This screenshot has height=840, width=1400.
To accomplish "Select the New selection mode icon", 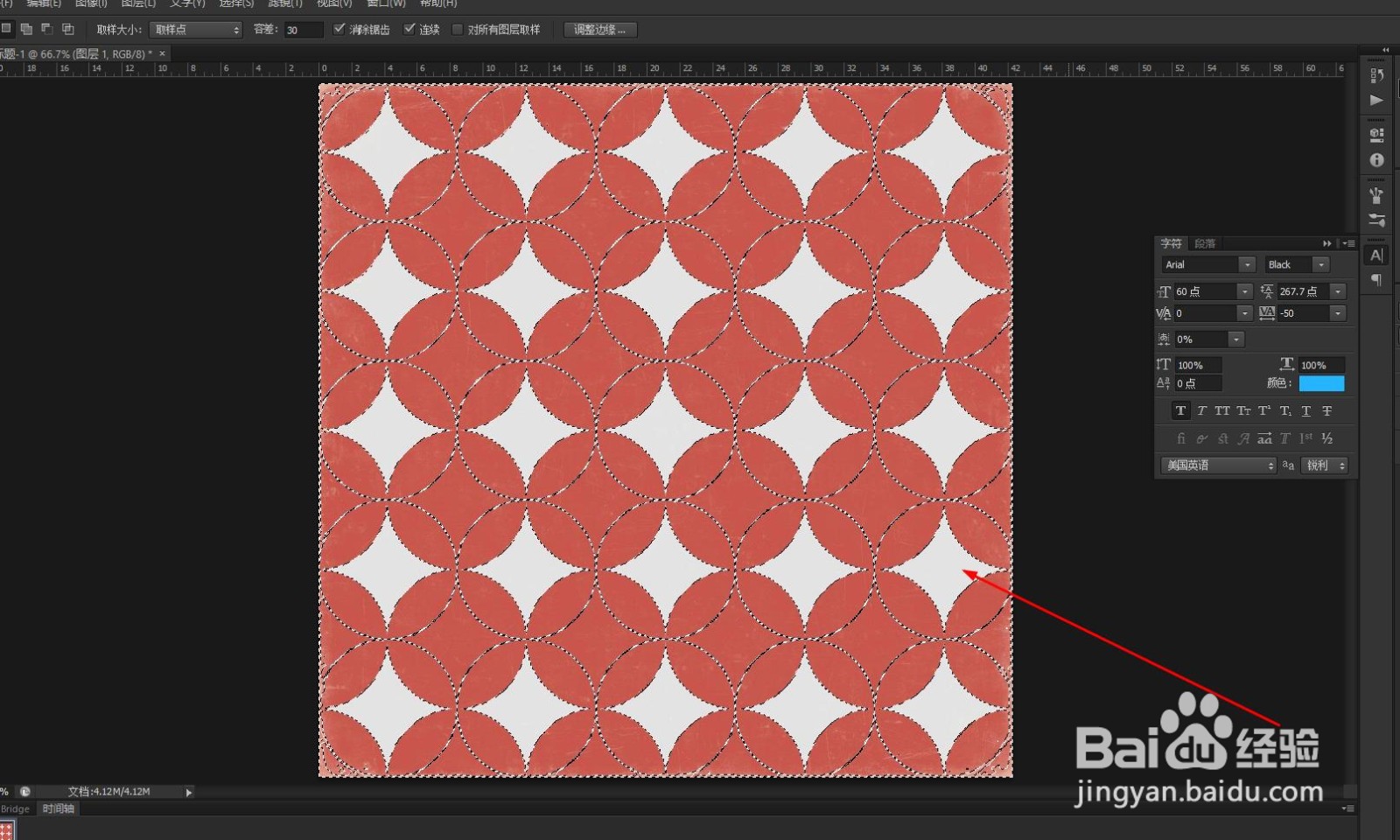I will click(x=6, y=29).
